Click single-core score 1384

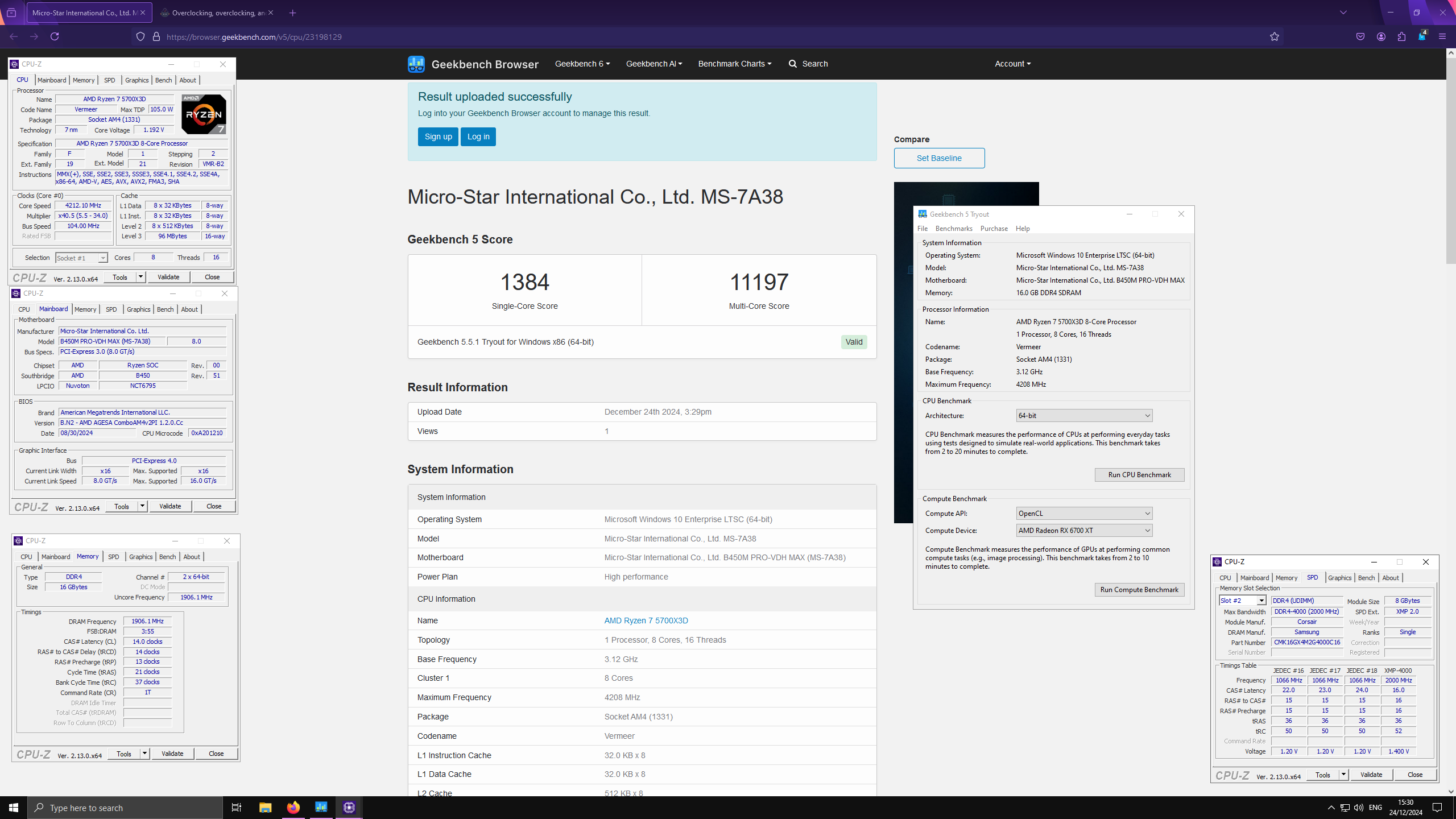coord(524,282)
